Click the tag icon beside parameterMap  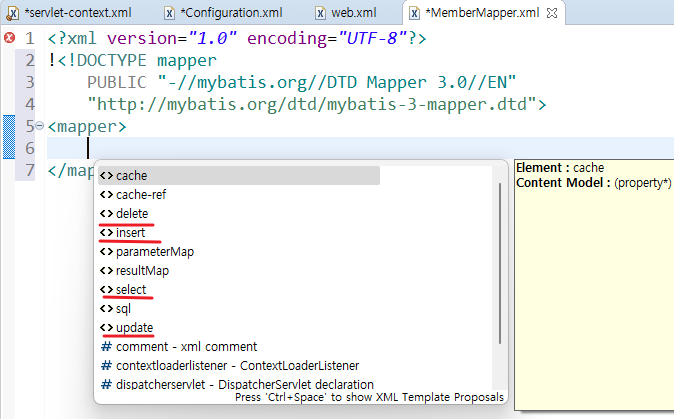tap(106, 251)
